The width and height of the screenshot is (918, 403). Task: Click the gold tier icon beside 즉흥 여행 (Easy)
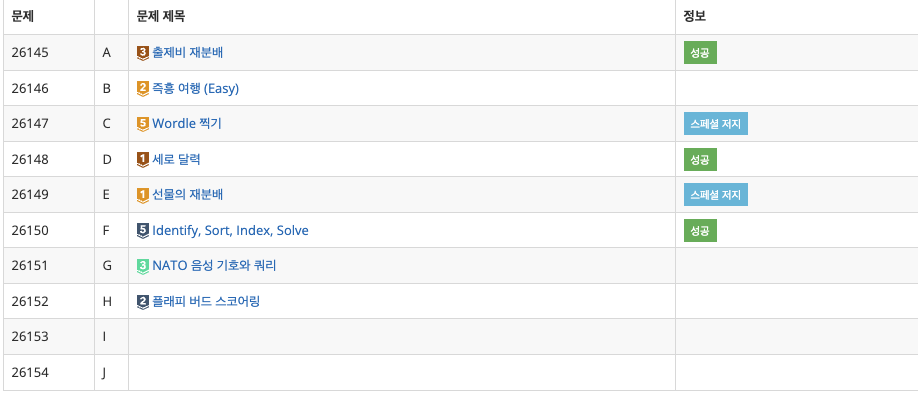coord(142,88)
